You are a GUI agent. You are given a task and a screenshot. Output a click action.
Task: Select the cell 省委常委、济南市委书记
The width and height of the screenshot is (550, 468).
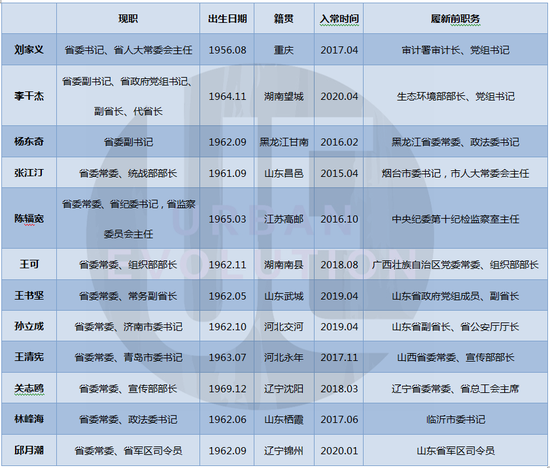(128, 327)
